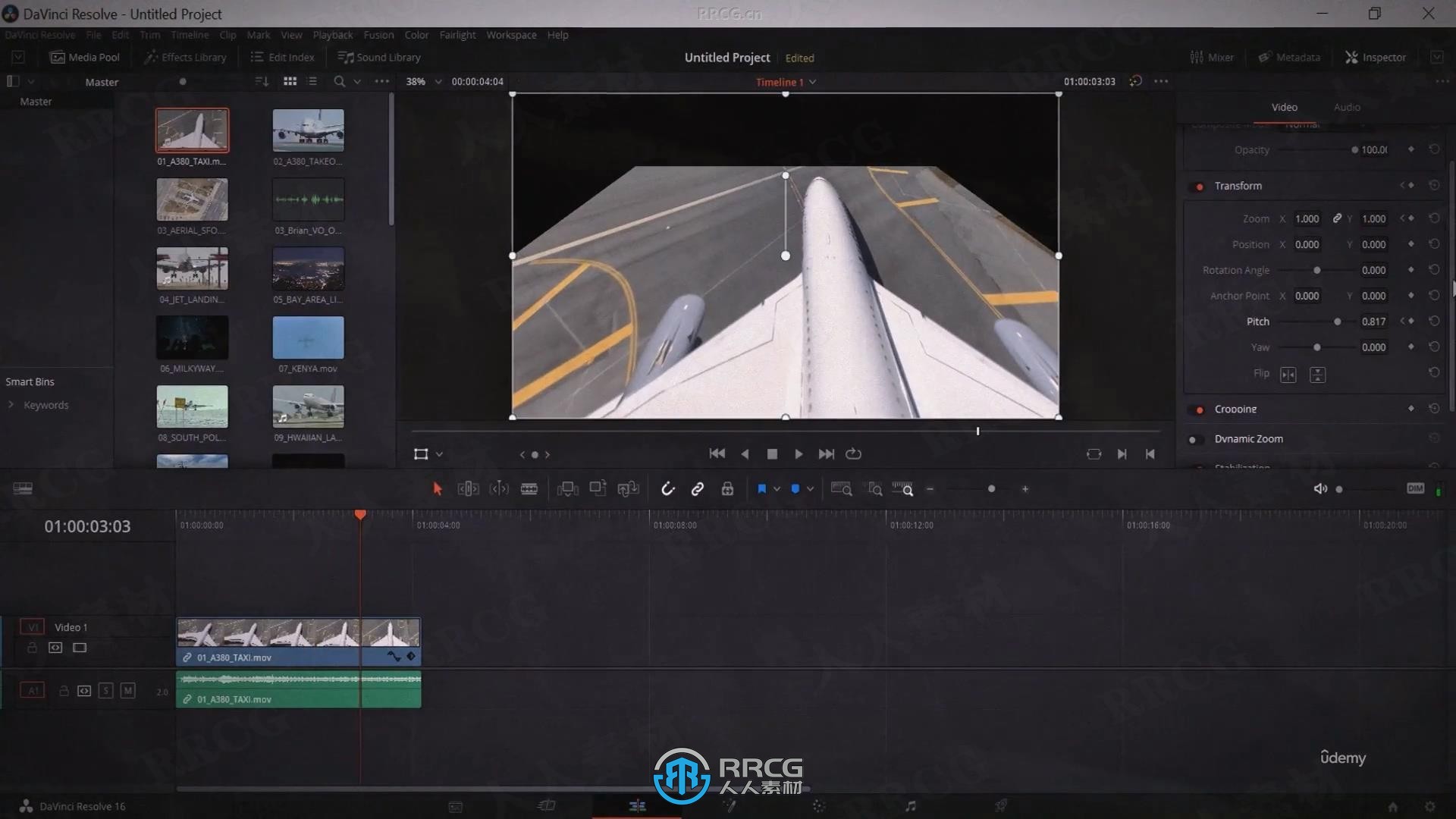Choose the Trim Edit mode tool
This screenshot has width=1456, height=819.
[x=468, y=489]
